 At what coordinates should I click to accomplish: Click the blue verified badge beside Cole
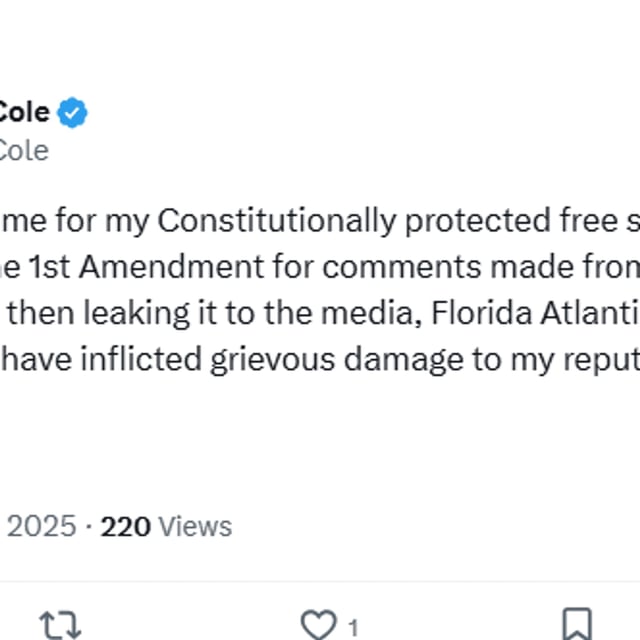(73, 112)
